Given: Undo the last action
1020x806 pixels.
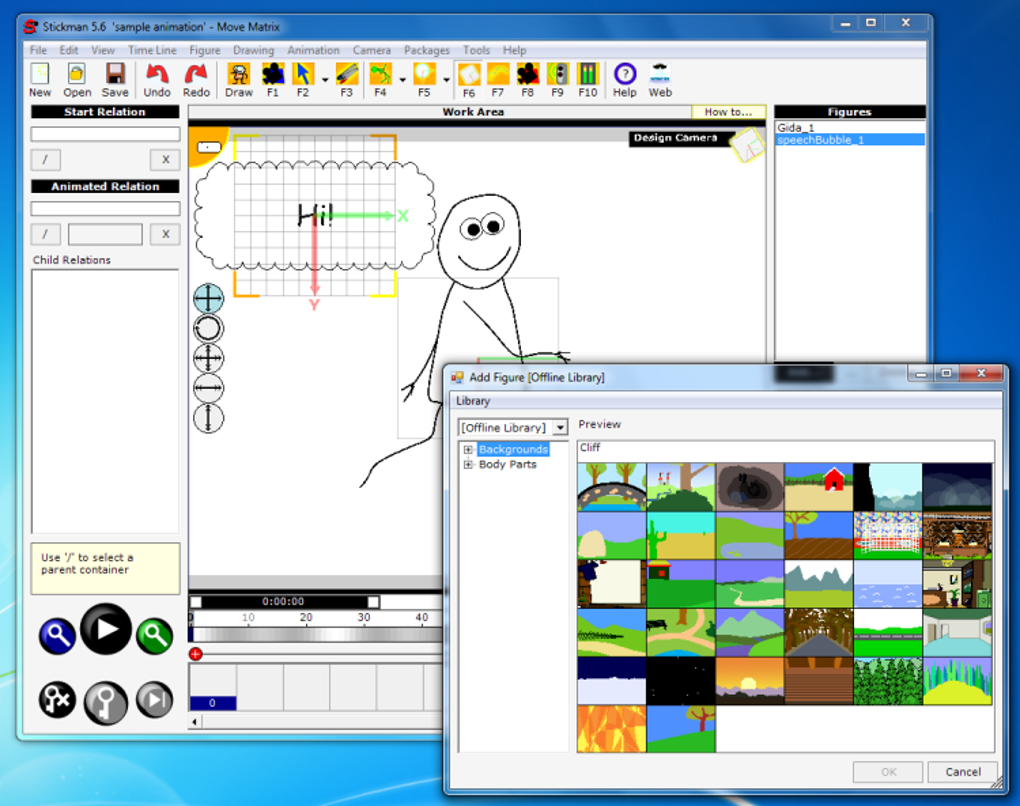Looking at the screenshot, I should (157, 80).
